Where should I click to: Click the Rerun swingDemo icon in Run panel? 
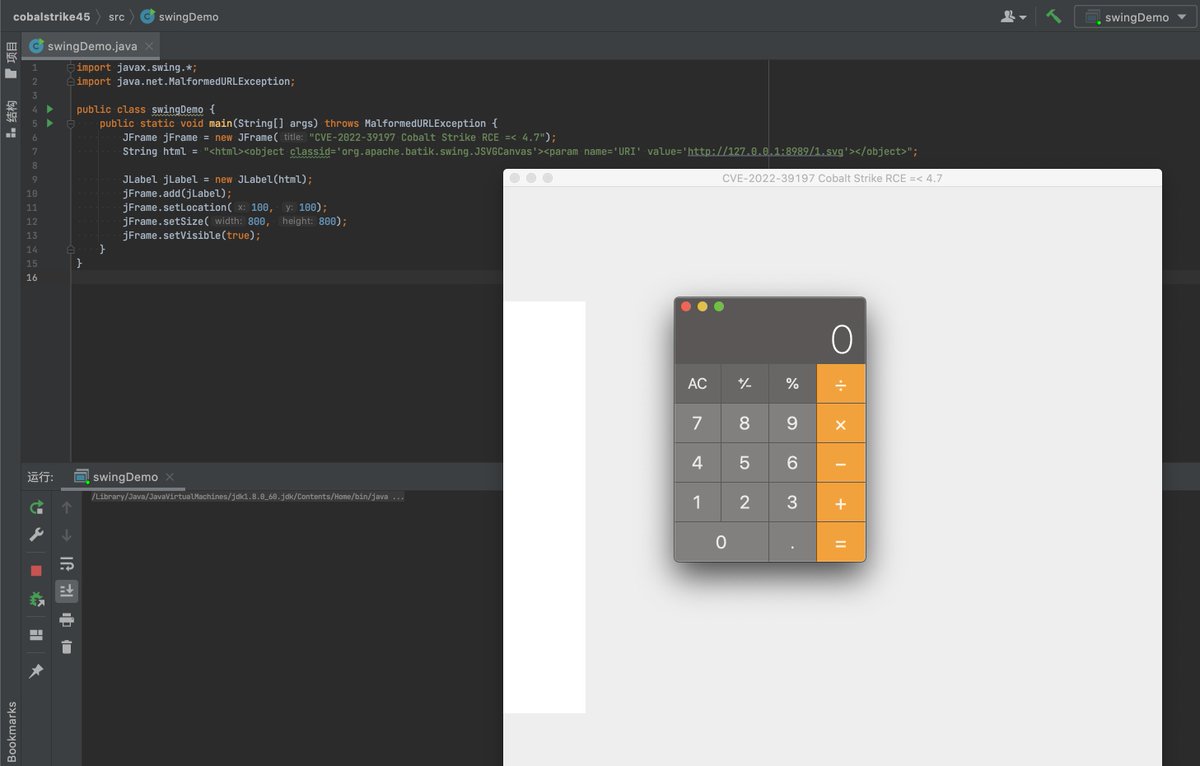click(x=36, y=507)
